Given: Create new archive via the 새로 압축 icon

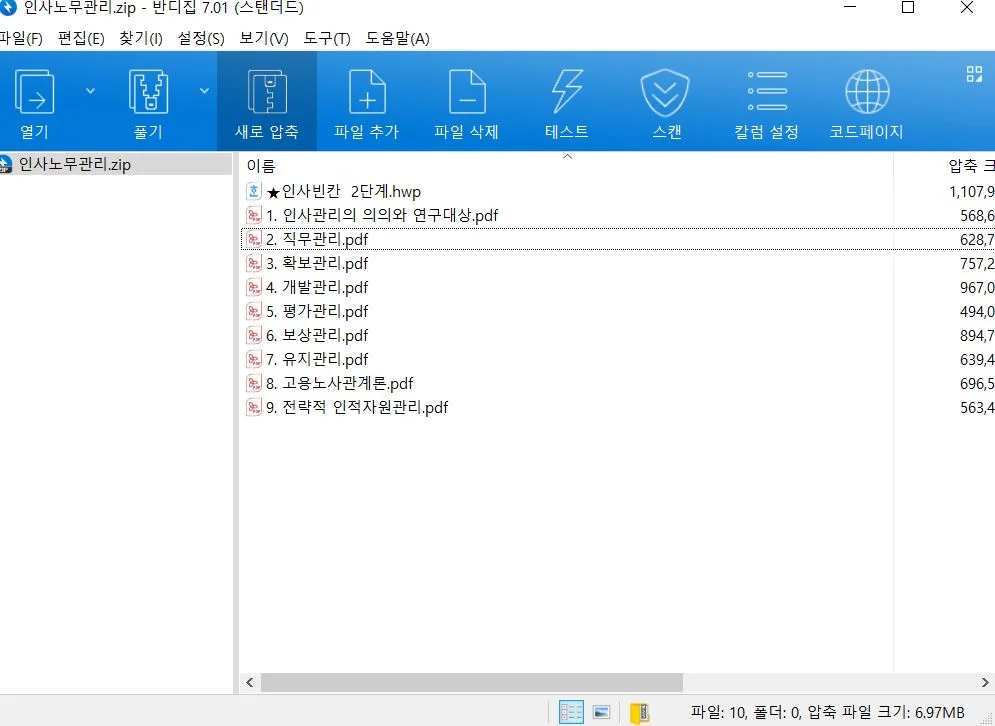Looking at the screenshot, I should (x=267, y=100).
